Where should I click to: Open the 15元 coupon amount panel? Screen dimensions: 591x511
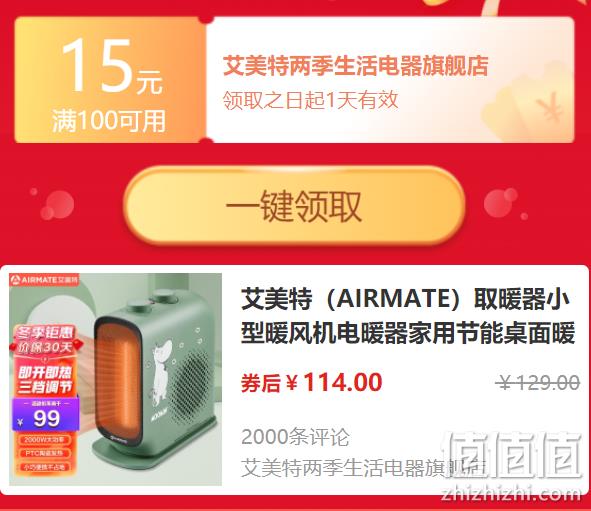click(111, 80)
